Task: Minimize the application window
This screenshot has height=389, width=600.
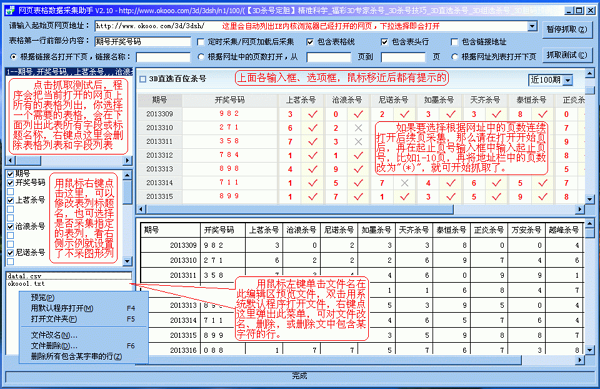Action: point(569,11)
